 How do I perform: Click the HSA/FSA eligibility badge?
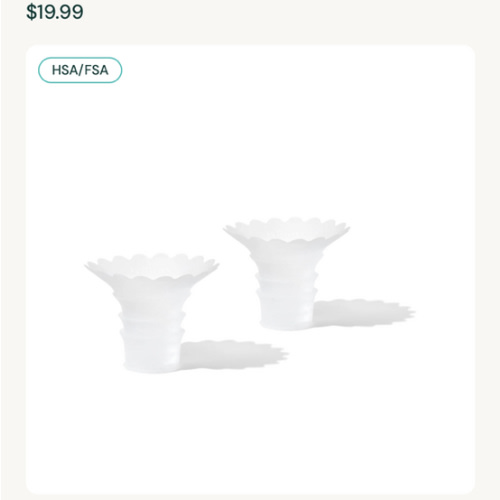pyautogui.click(x=80, y=70)
